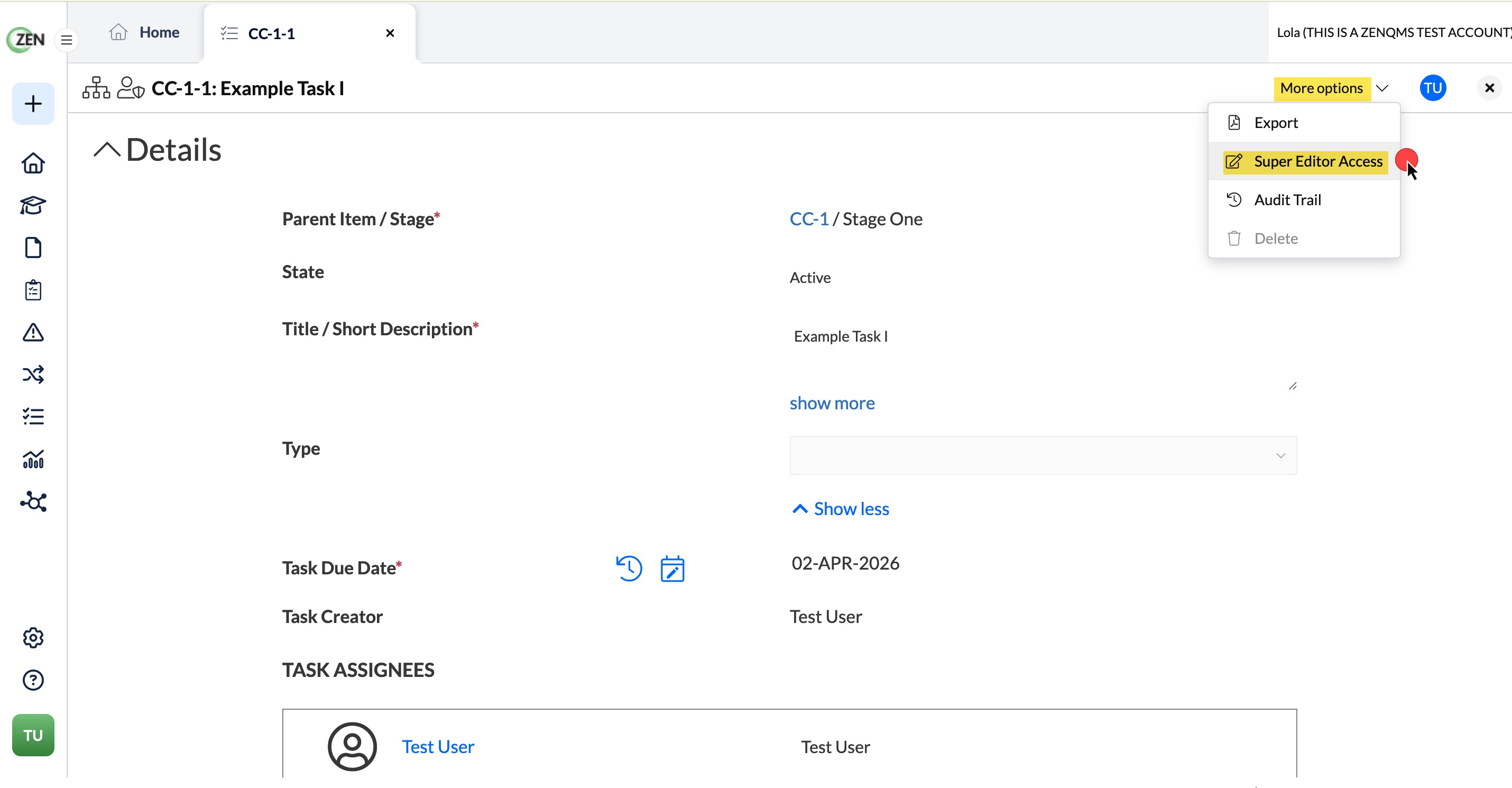Click the Active state value
1512x788 pixels.
click(x=809, y=278)
